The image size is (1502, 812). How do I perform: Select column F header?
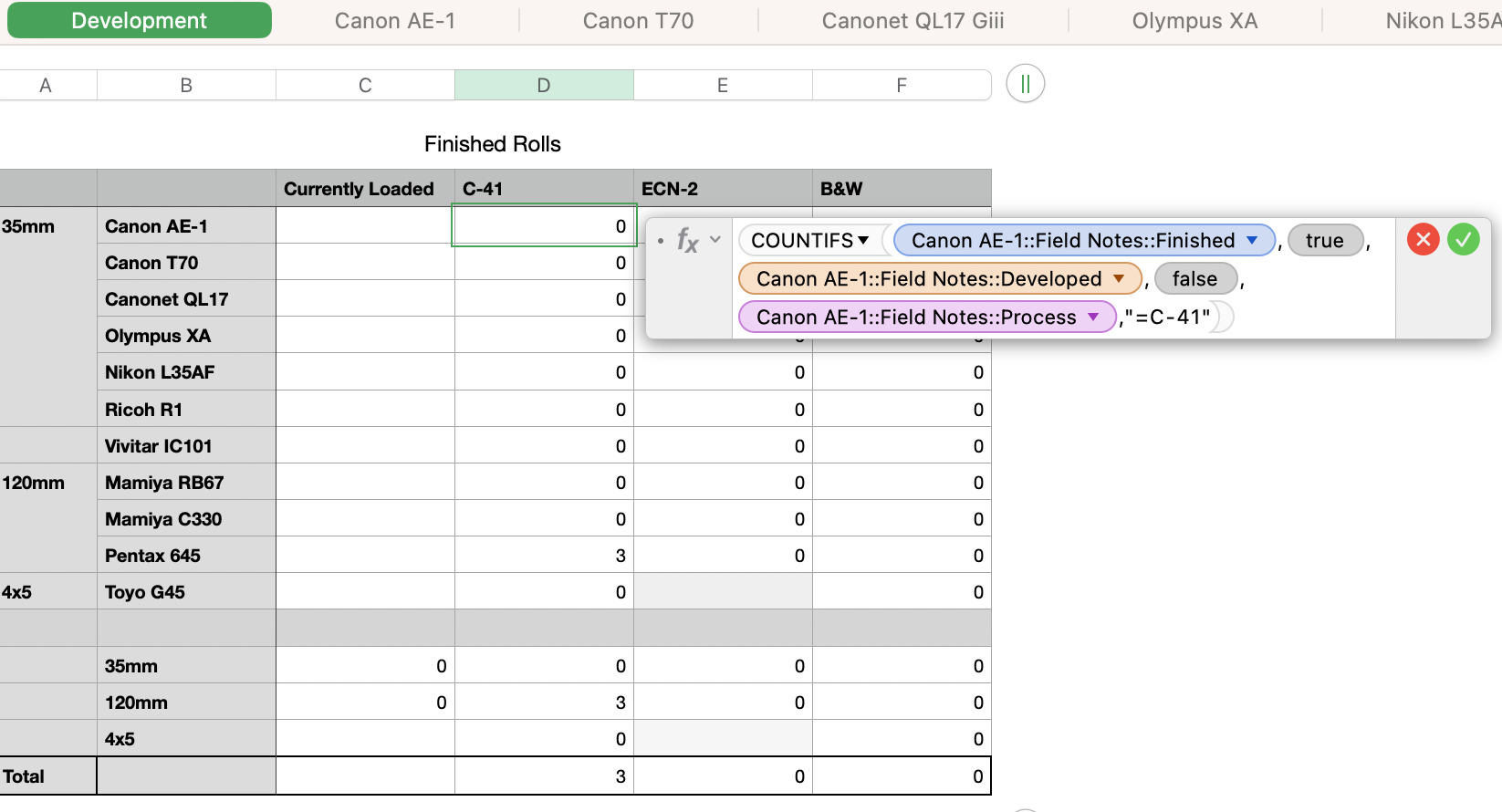pyautogui.click(x=902, y=86)
